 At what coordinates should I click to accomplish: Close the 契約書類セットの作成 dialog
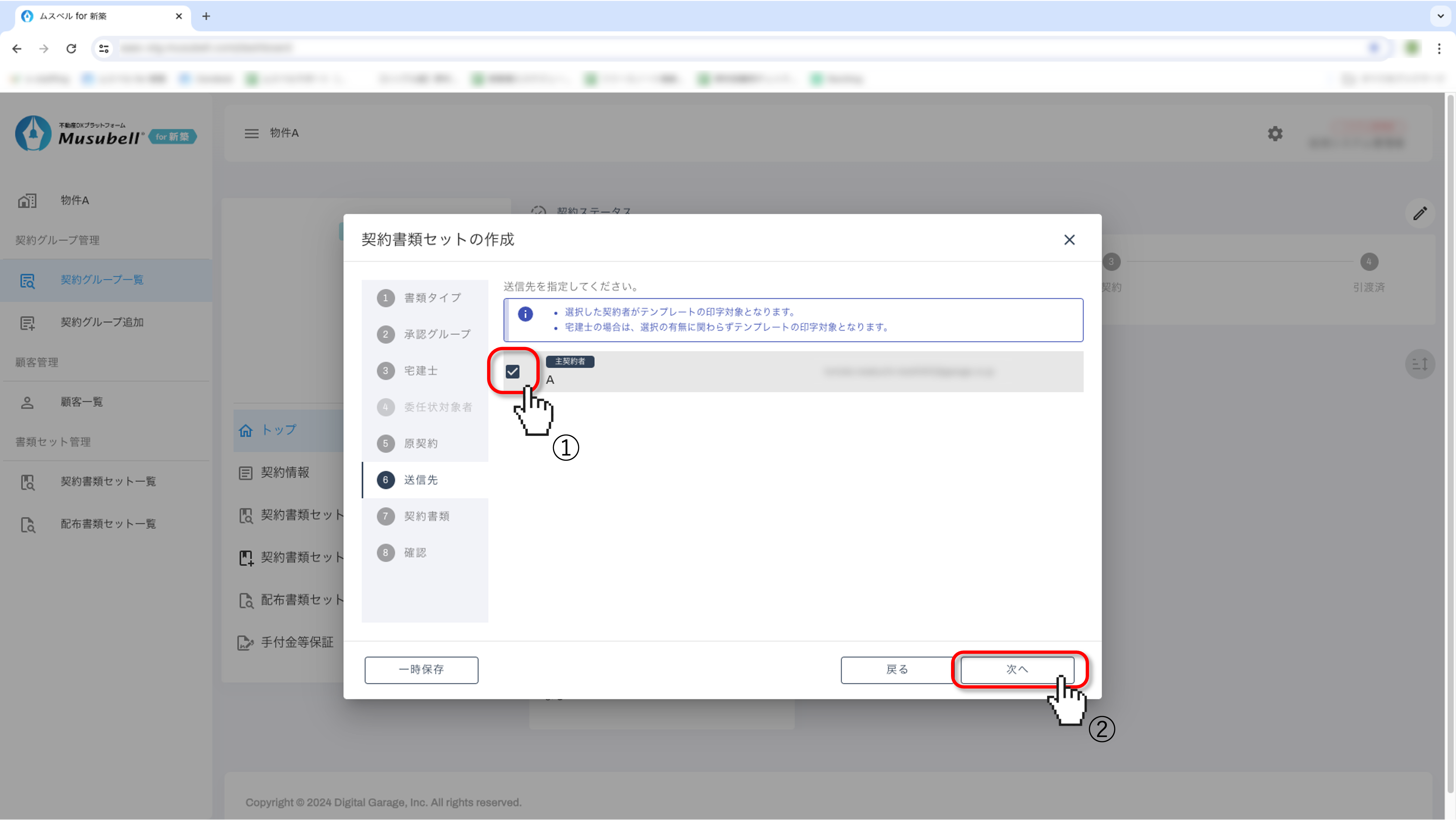coord(1069,240)
